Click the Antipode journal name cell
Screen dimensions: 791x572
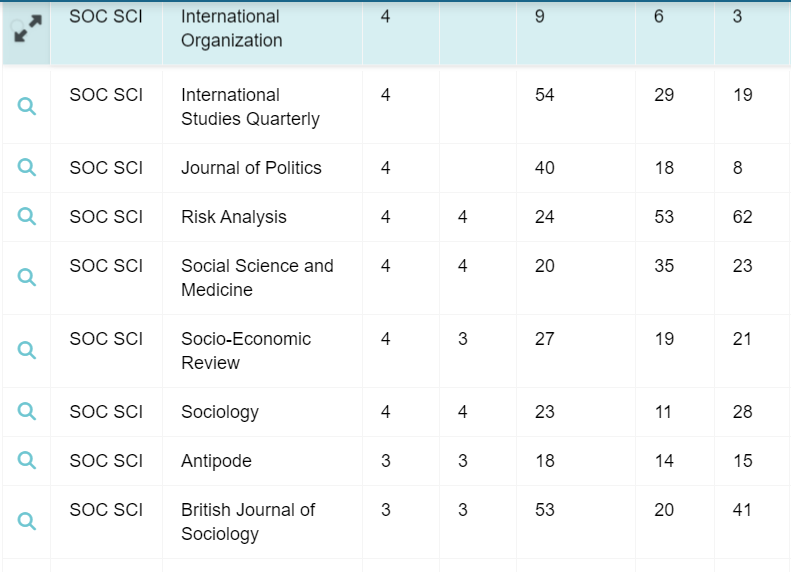click(216, 461)
